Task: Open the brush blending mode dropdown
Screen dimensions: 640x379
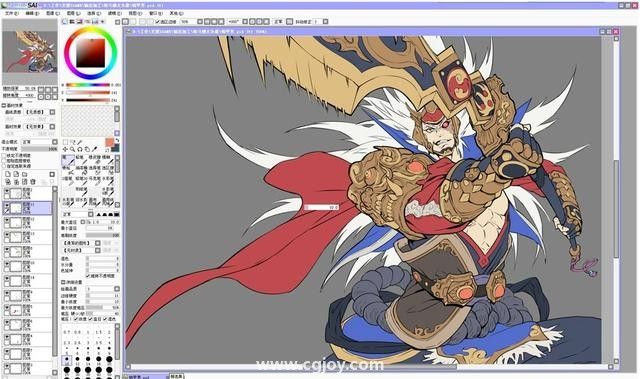Action: click(78, 214)
